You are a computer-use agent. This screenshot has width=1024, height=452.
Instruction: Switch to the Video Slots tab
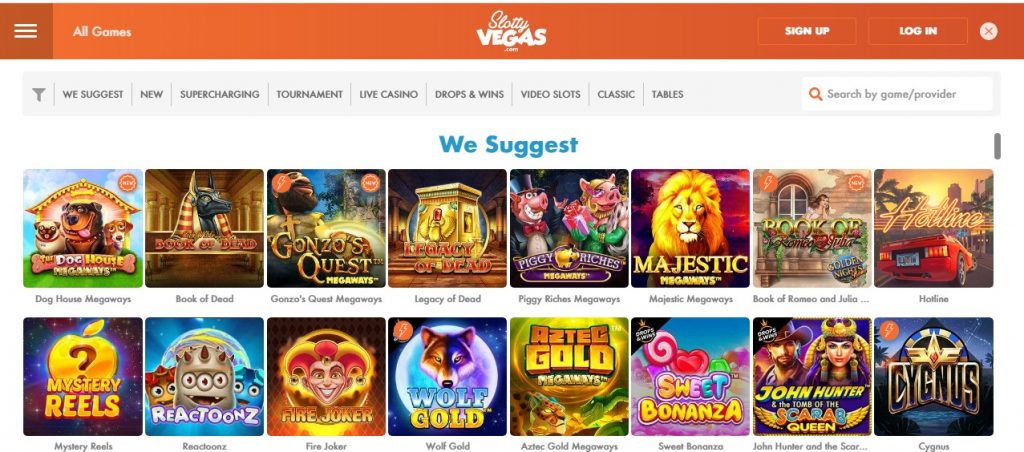pyautogui.click(x=550, y=94)
